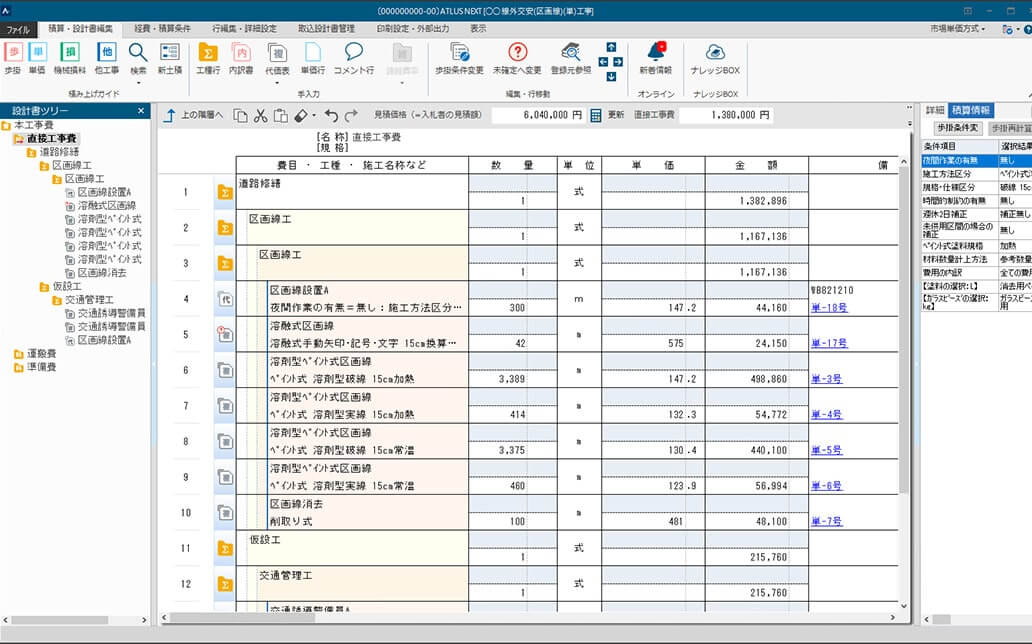This screenshot has height=644, width=1032.
Task: Click the 未確定へ変更 icon
Action: (x=517, y=58)
